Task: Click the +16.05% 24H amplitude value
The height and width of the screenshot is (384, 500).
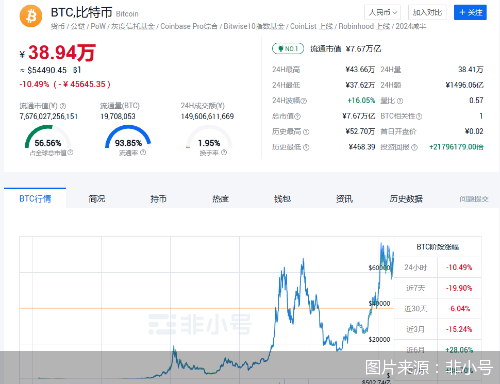Action: 361,100
